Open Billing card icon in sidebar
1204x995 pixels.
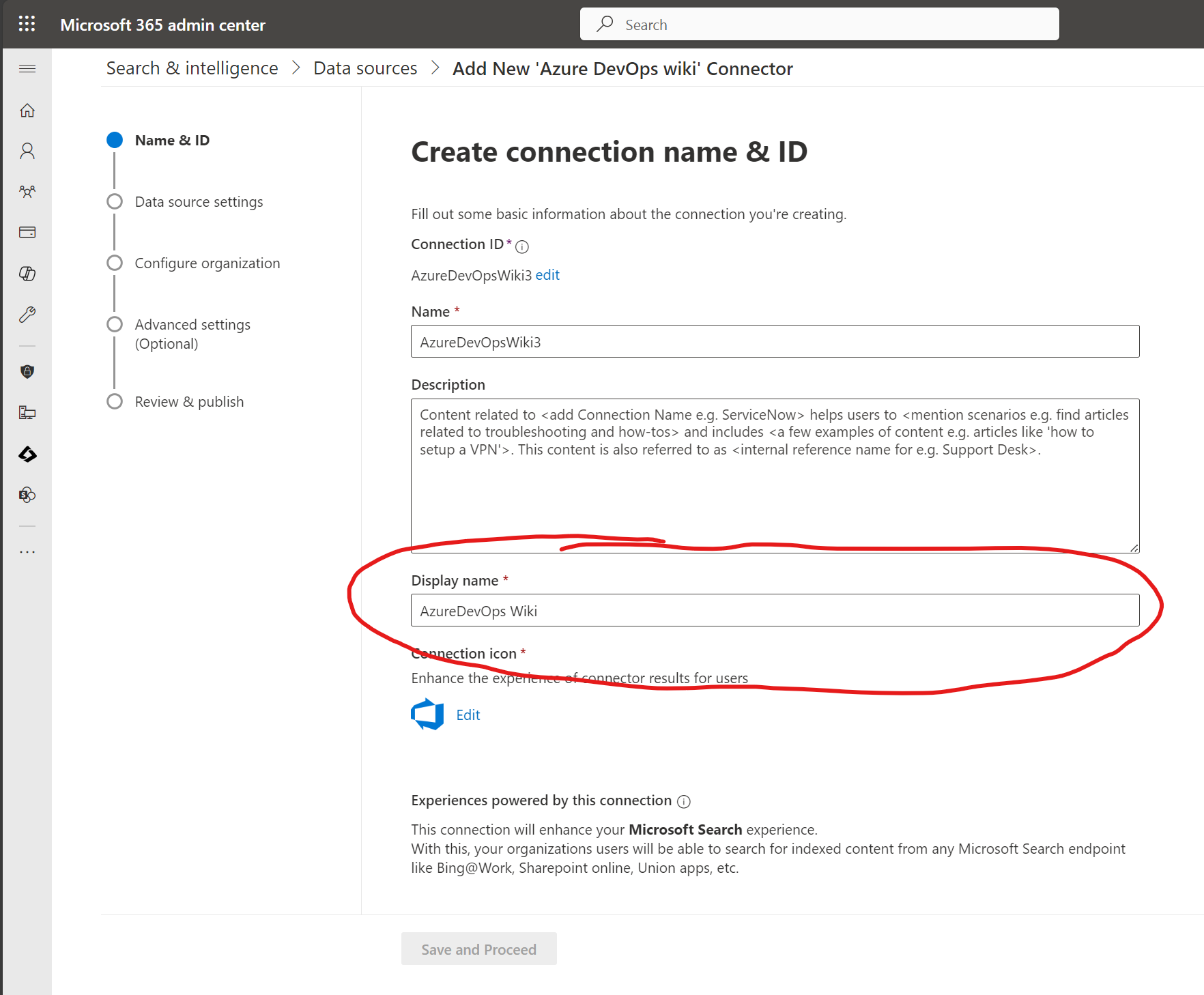click(27, 233)
